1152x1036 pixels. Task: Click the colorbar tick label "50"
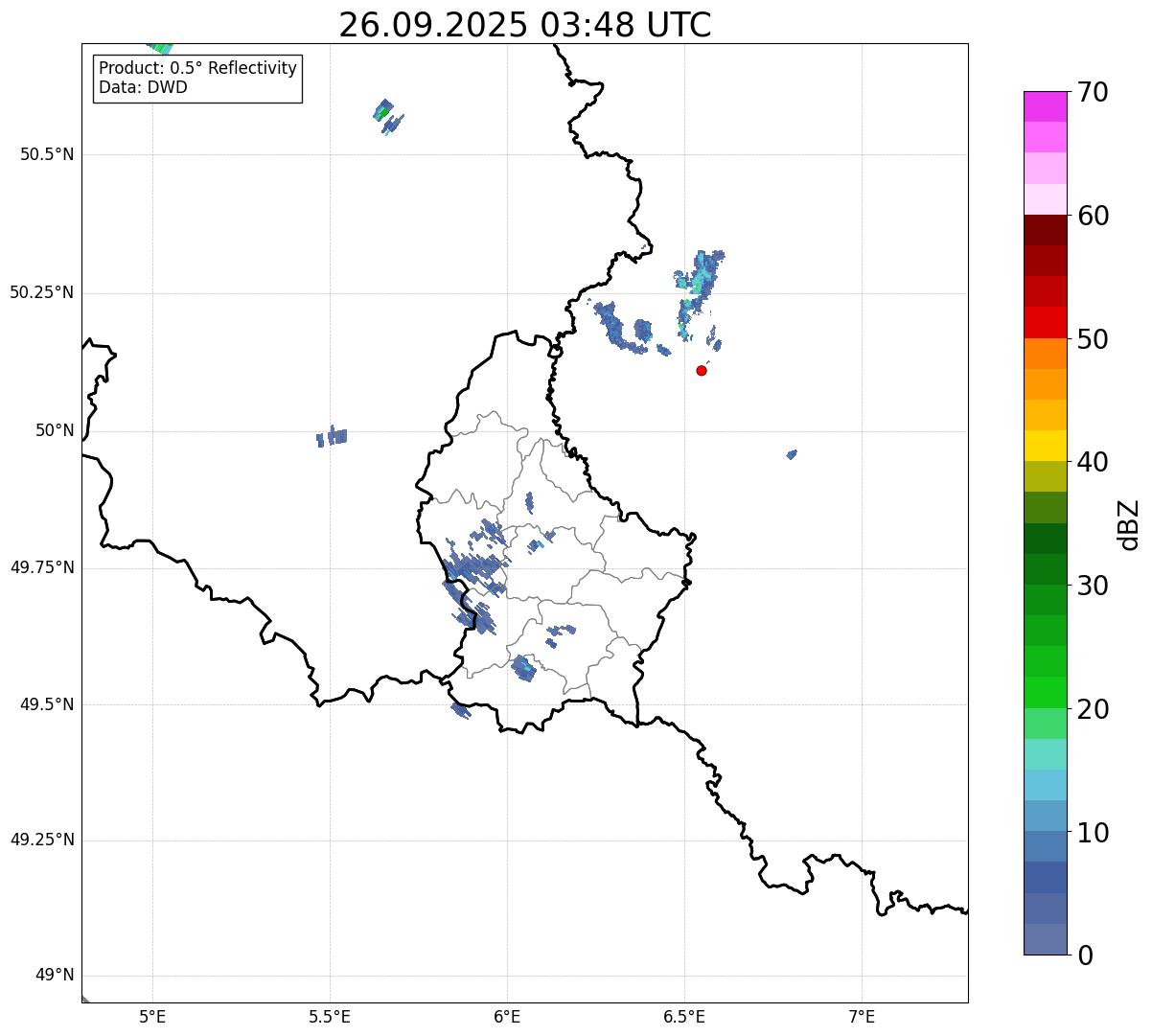[x=1092, y=339]
